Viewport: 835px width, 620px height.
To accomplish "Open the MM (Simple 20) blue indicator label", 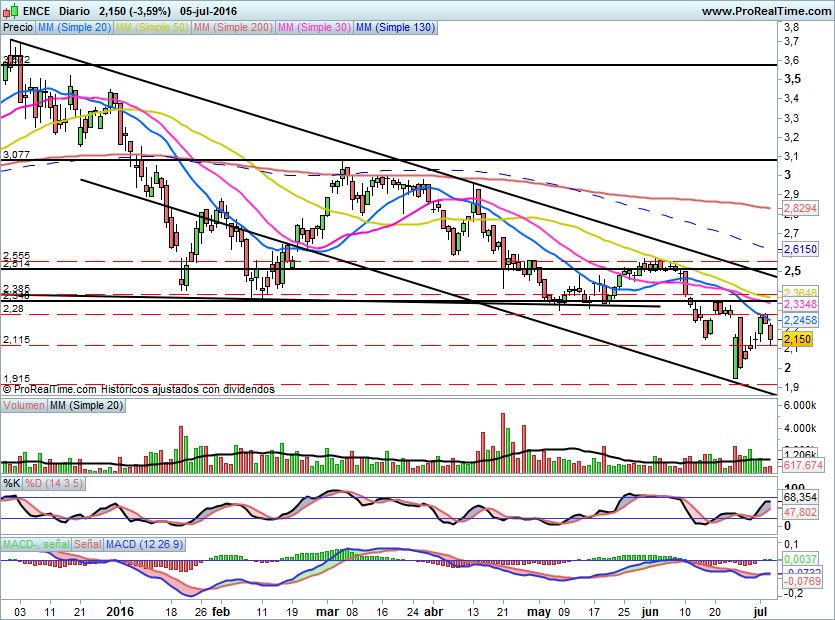I will [74, 27].
